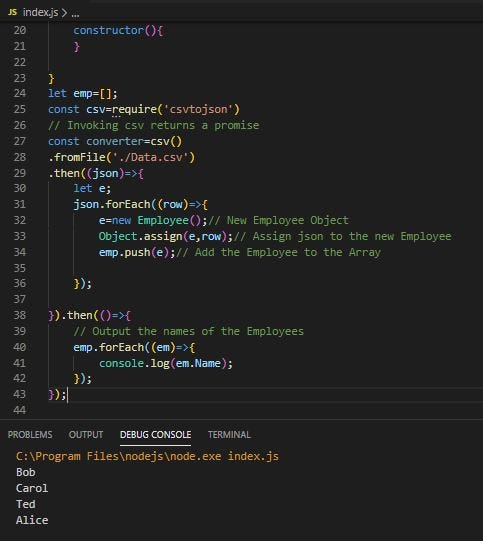Click 'Employee()' on line 32
The width and height of the screenshot is (483, 541).
[169, 220]
